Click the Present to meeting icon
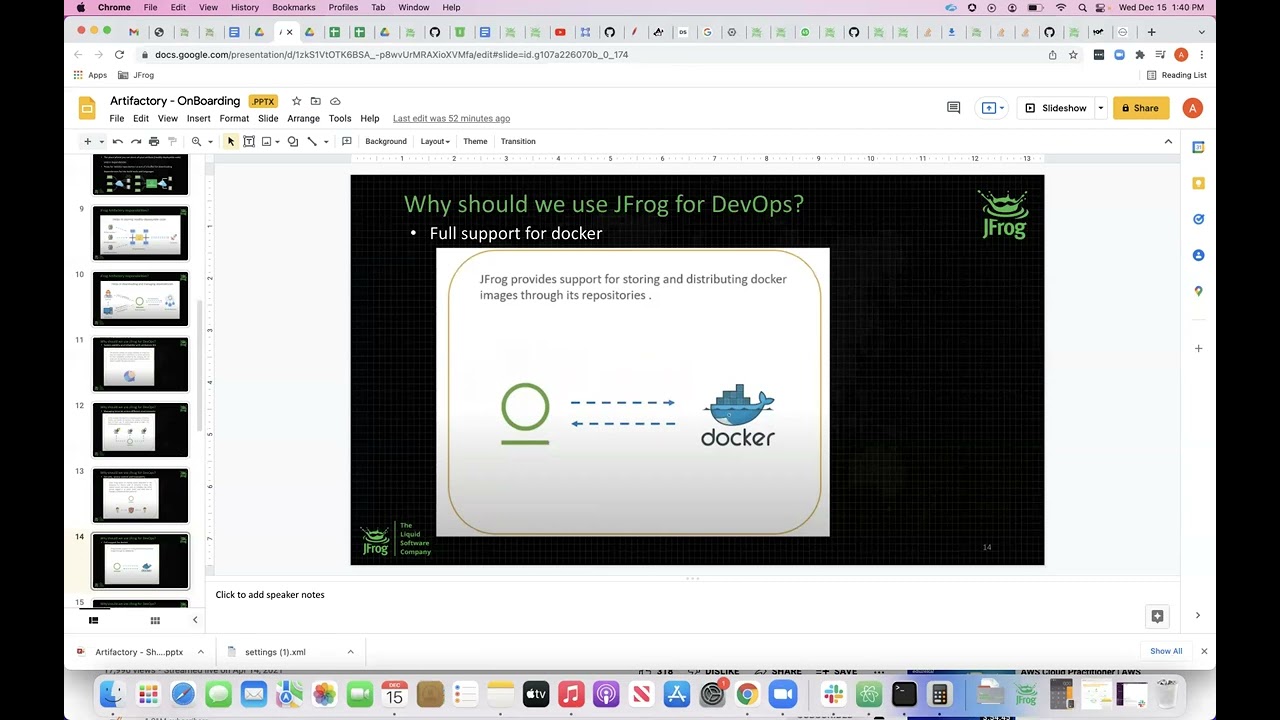 click(x=989, y=108)
